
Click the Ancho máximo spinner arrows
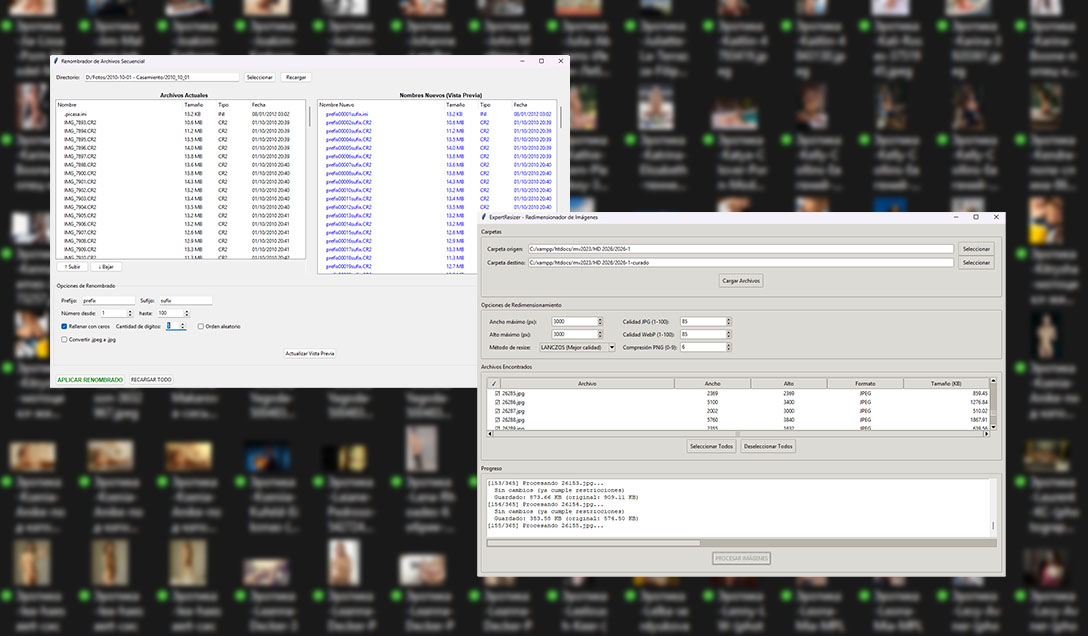pos(599,321)
